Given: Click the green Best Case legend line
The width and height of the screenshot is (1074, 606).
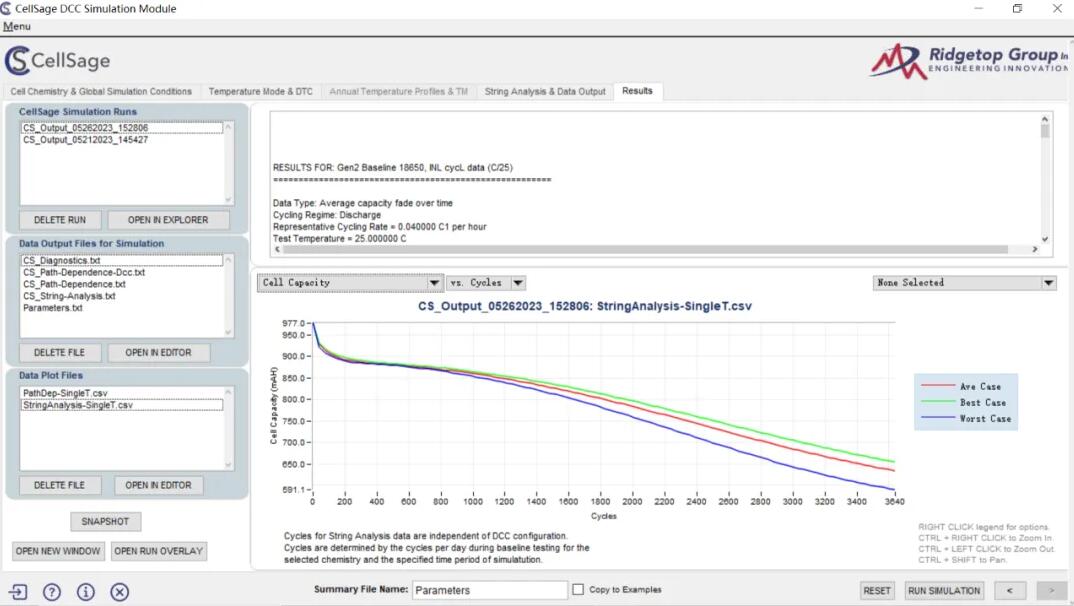Looking at the screenshot, I should [938, 402].
